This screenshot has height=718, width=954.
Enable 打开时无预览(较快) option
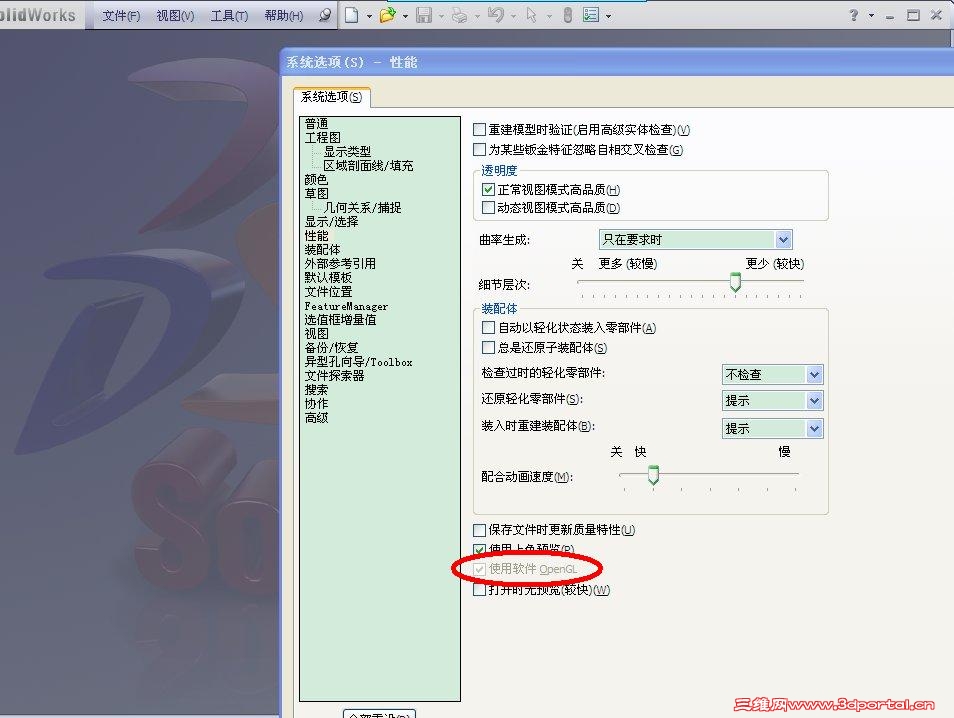[x=478, y=590]
